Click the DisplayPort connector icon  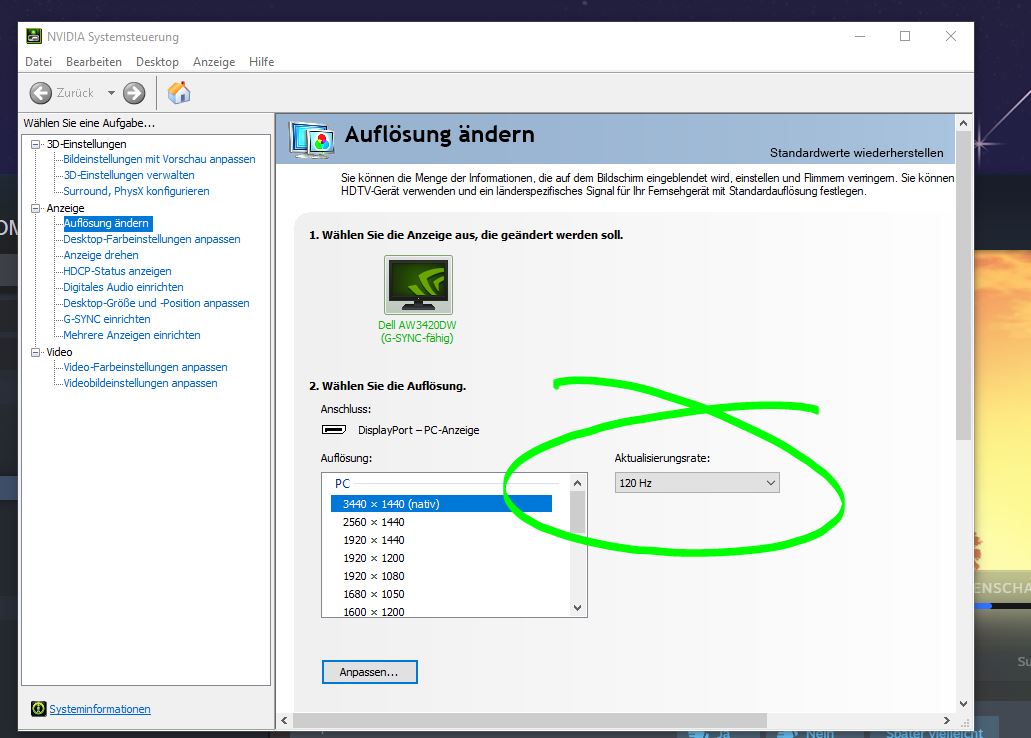click(334, 430)
